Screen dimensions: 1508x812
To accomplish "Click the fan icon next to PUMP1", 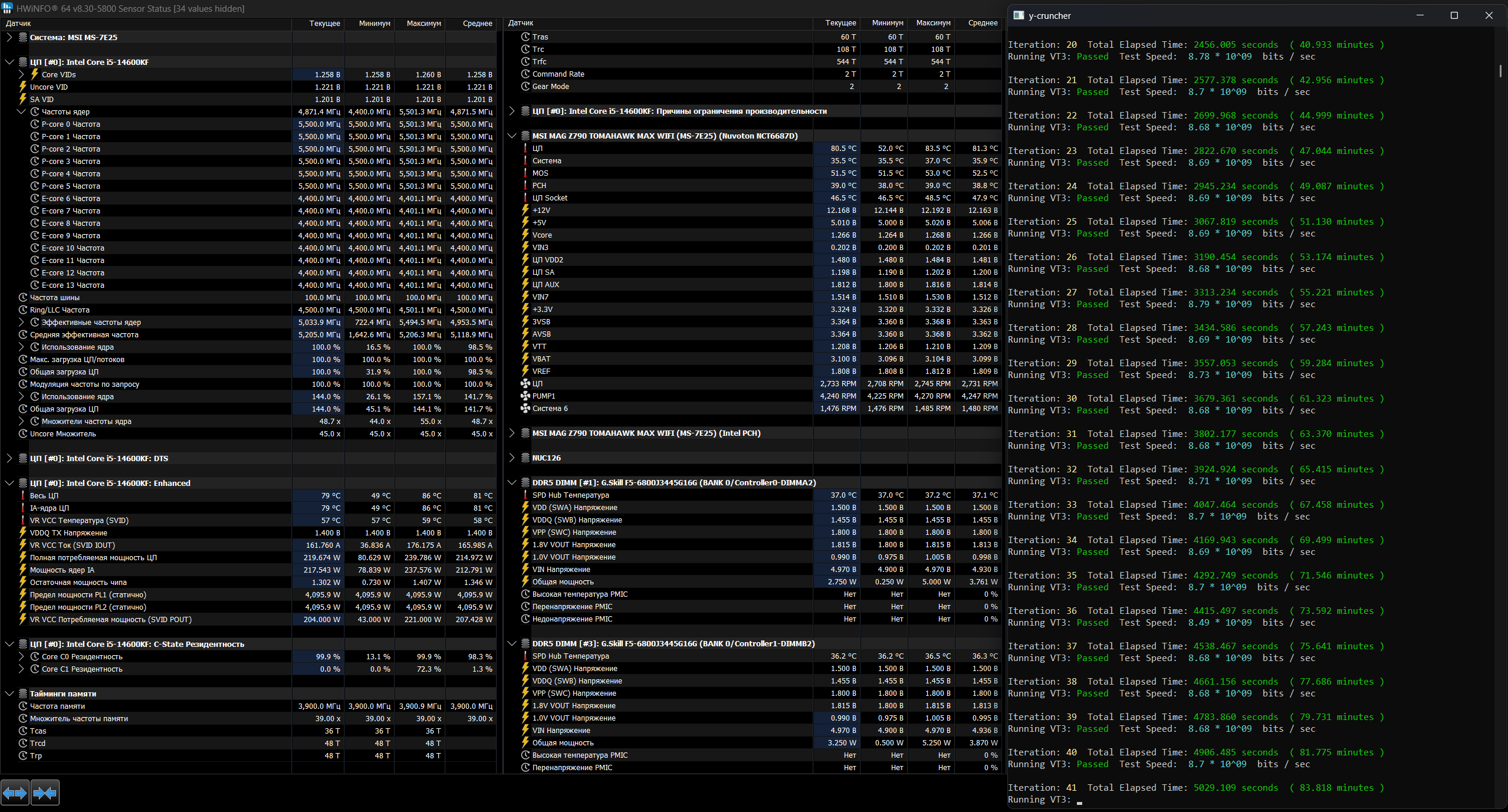I will [x=525, y=396].
